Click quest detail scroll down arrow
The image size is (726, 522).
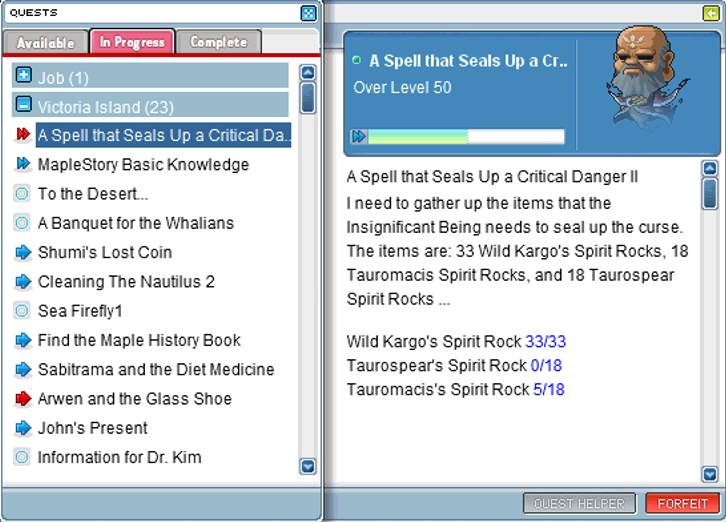tap(710, 473)
